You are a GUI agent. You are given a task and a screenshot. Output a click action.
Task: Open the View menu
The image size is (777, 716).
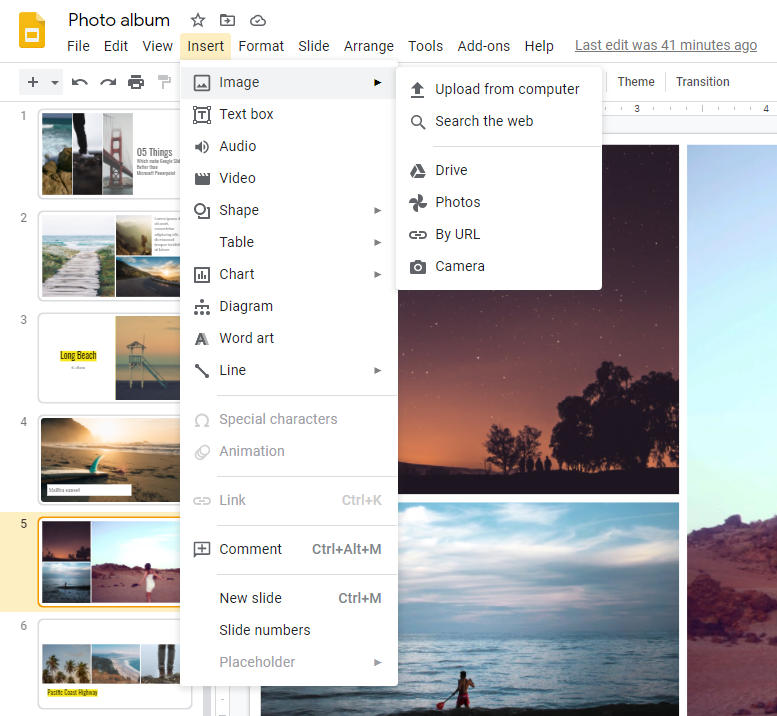pyautogui.click(x=158, y=46)
